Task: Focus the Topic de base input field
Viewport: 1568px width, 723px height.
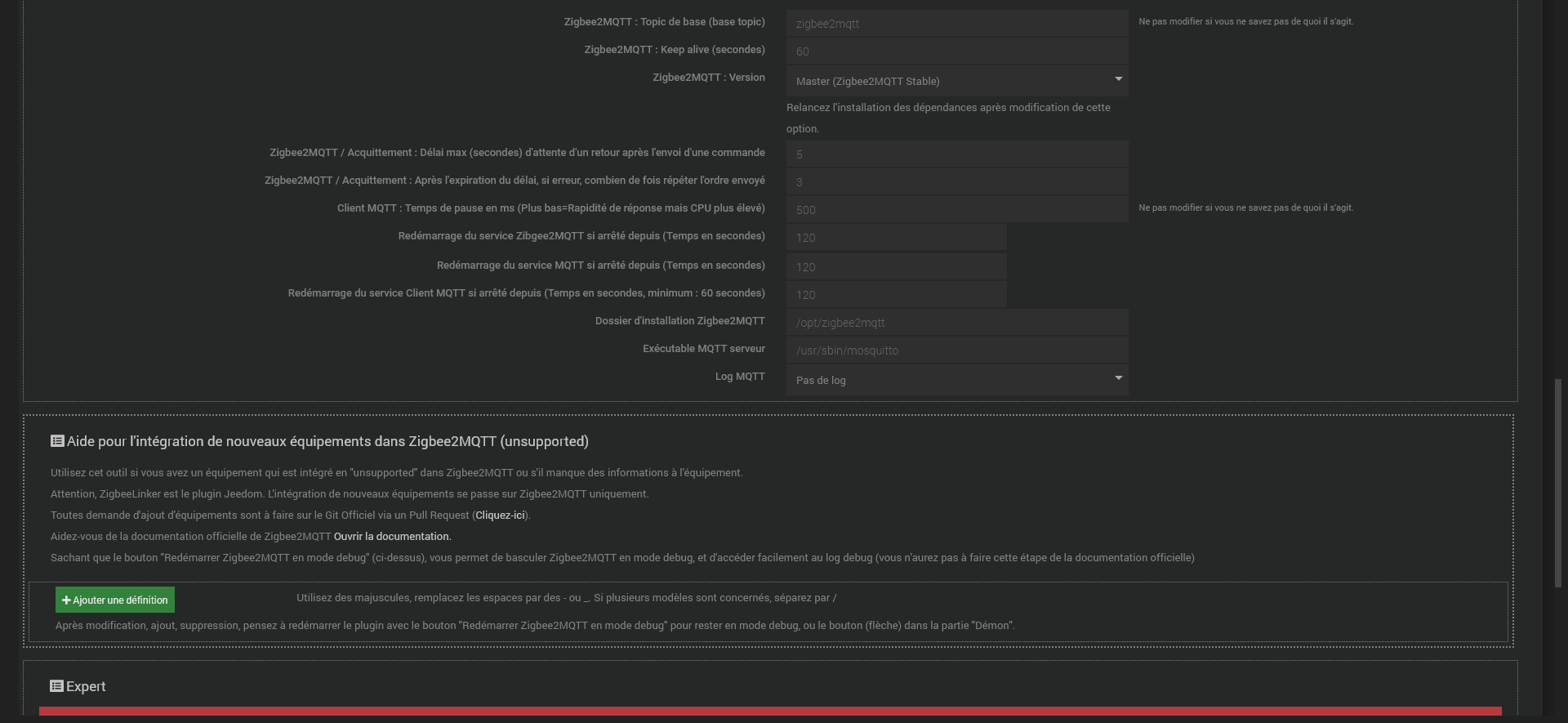Action: (957, 24)
